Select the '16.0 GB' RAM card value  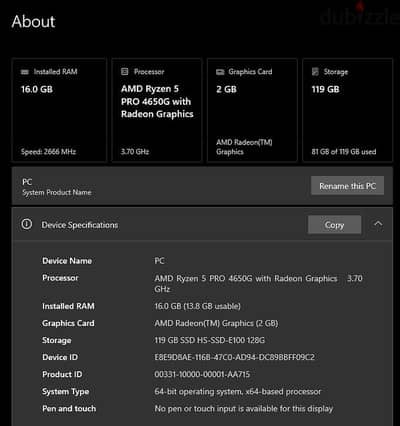pos(37,89)
